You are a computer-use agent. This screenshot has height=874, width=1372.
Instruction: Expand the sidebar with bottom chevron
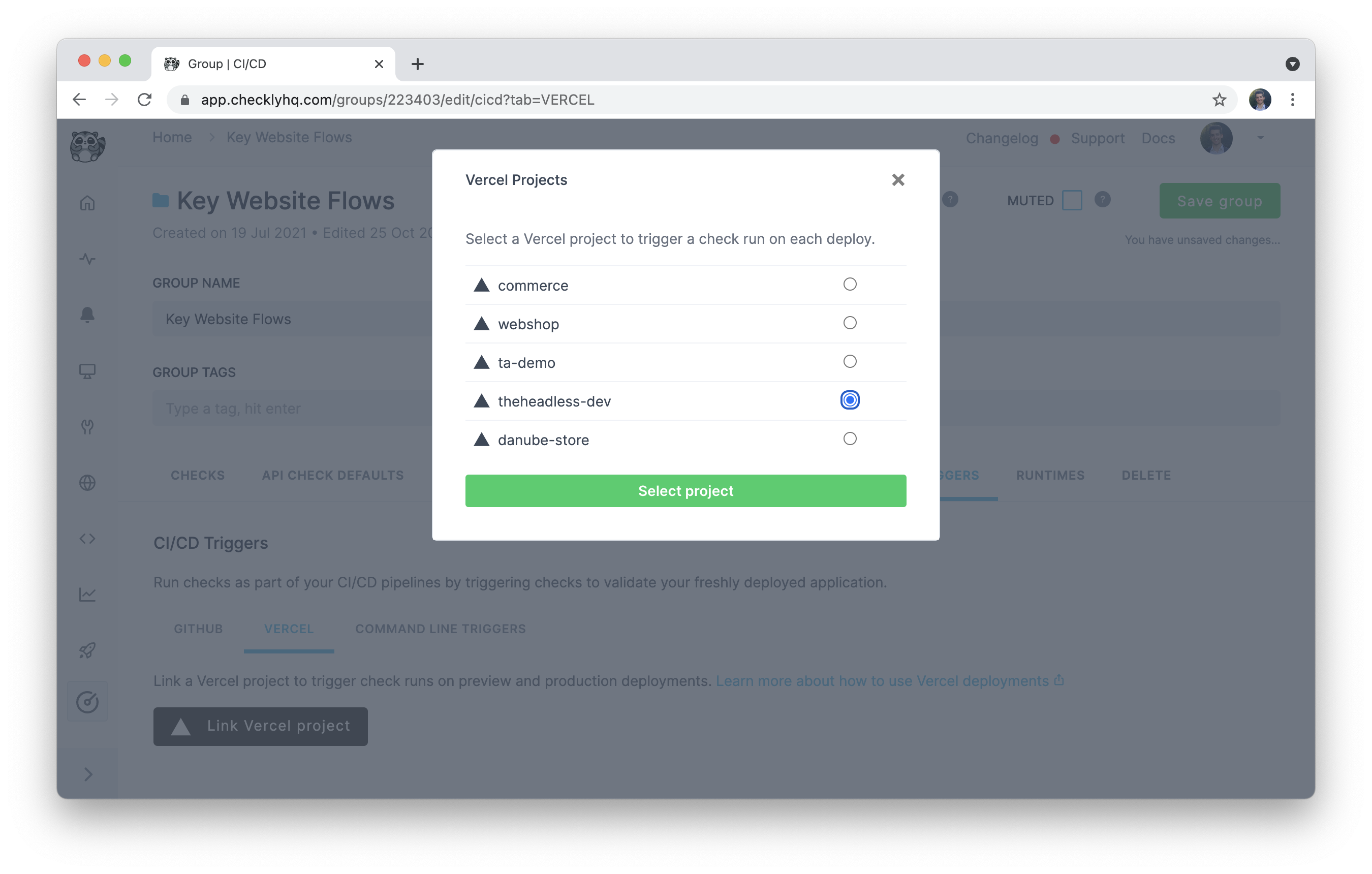tap(88, 774)
